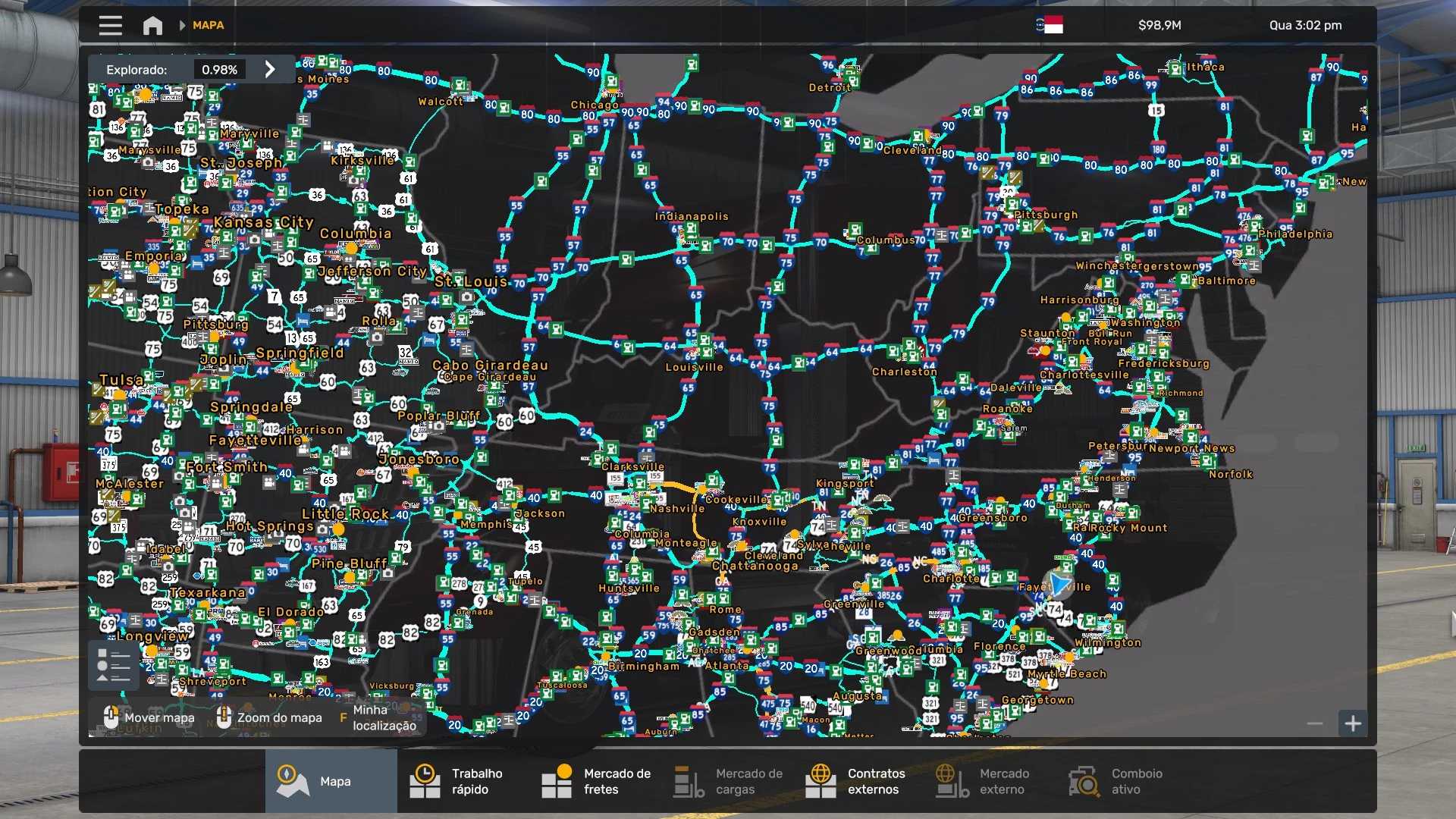Viewport: 1456px width, 819px height.
Task: Click the blue player location arrow
Action: point(1058,584)
